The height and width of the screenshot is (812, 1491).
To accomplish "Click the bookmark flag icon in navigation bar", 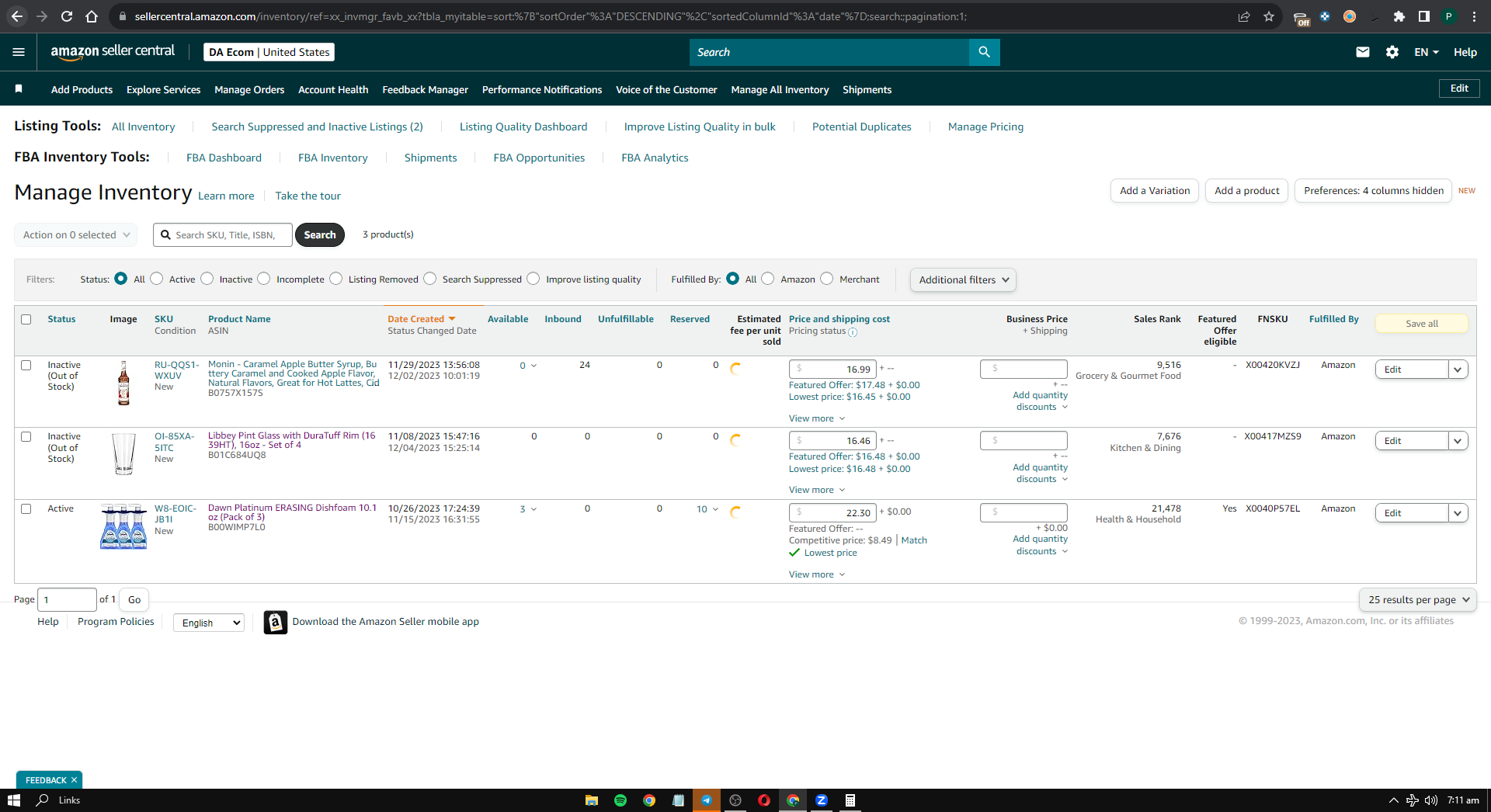I will (19, 89).
